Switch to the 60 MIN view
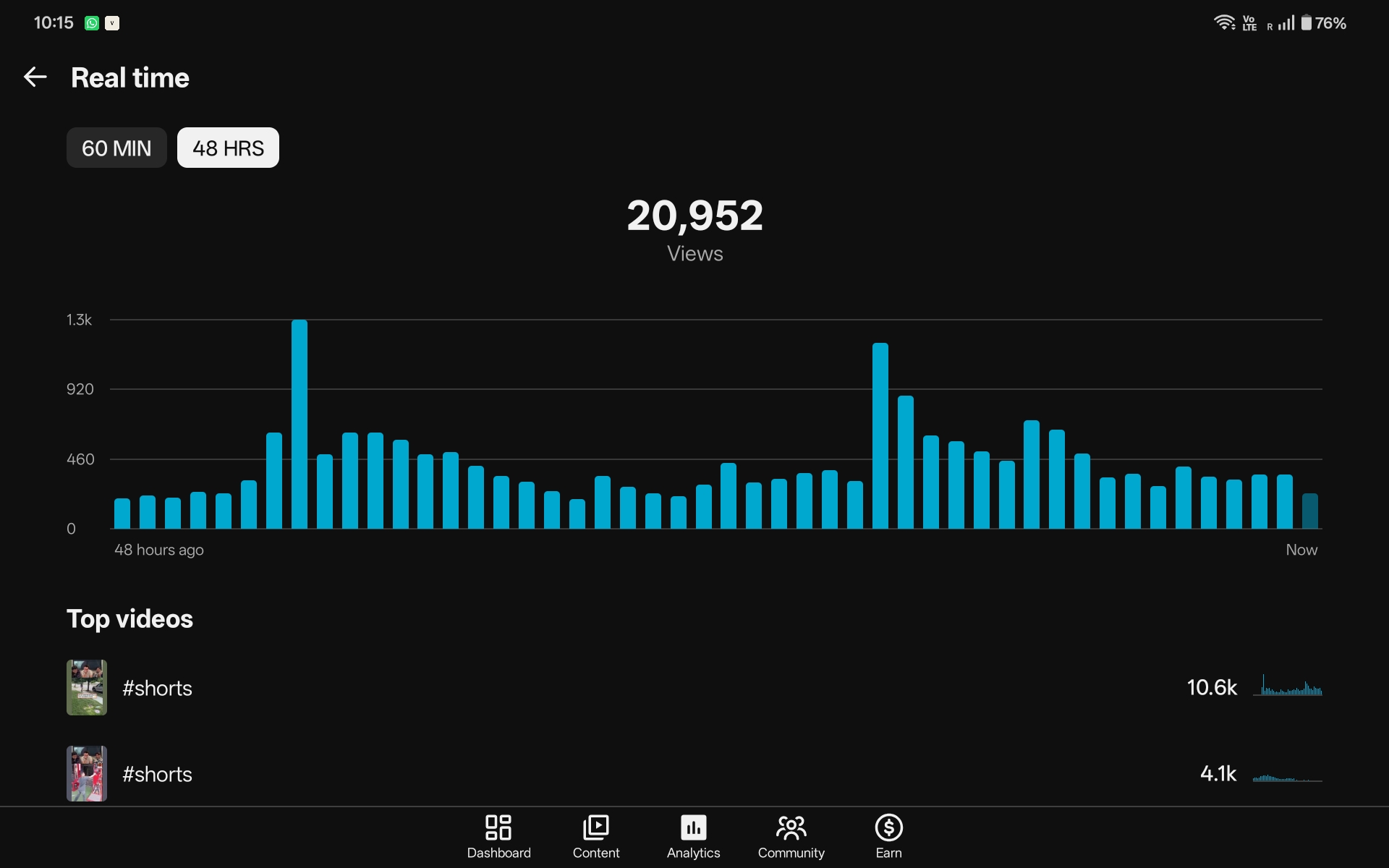1389x868 pixels. point(116,148)
